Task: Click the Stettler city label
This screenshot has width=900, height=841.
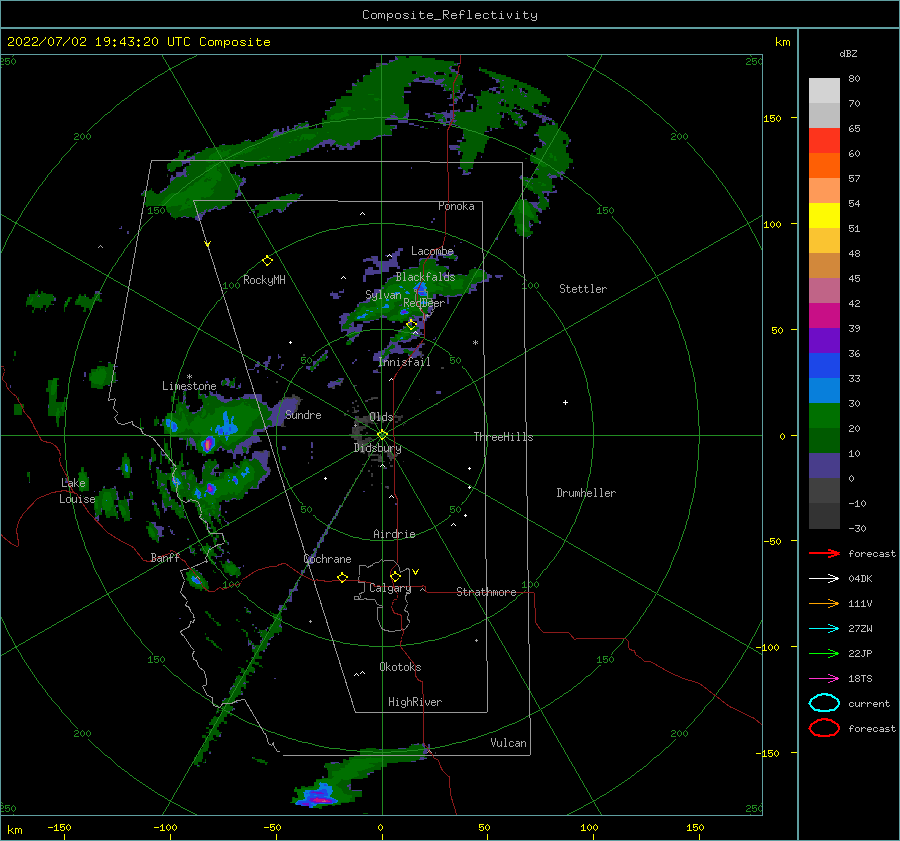Action: (x=583, y=289)
